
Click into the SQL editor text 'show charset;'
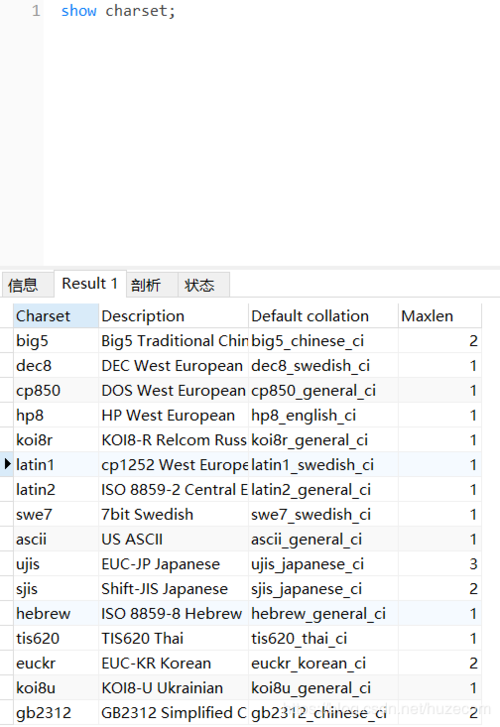(118, 11)
